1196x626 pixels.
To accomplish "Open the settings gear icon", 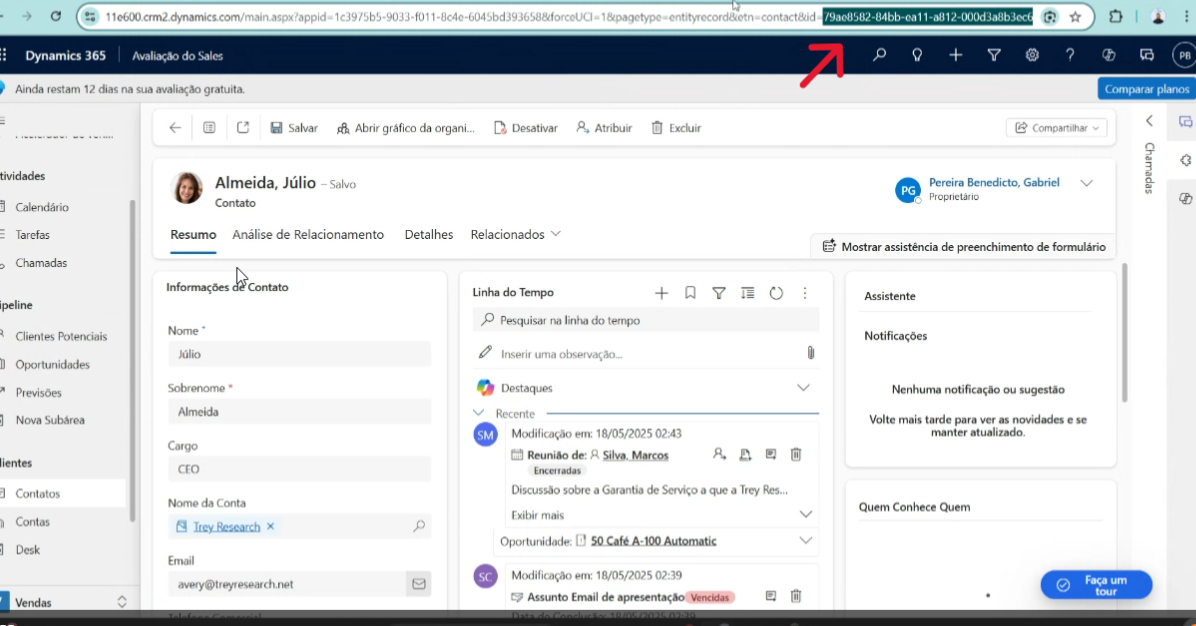I will pyautogui.click(x=1032, y=55).
